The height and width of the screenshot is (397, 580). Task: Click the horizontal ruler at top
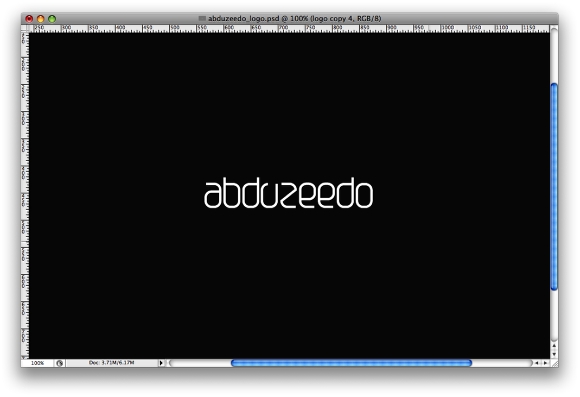[289, 28]
